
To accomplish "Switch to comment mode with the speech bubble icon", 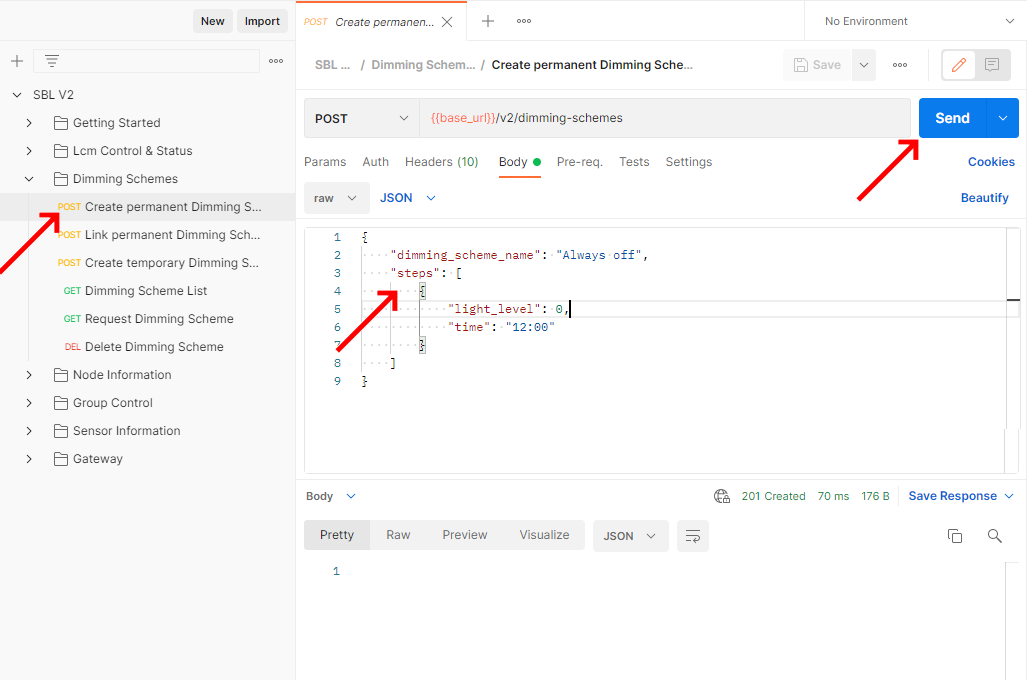I will 991,64.
